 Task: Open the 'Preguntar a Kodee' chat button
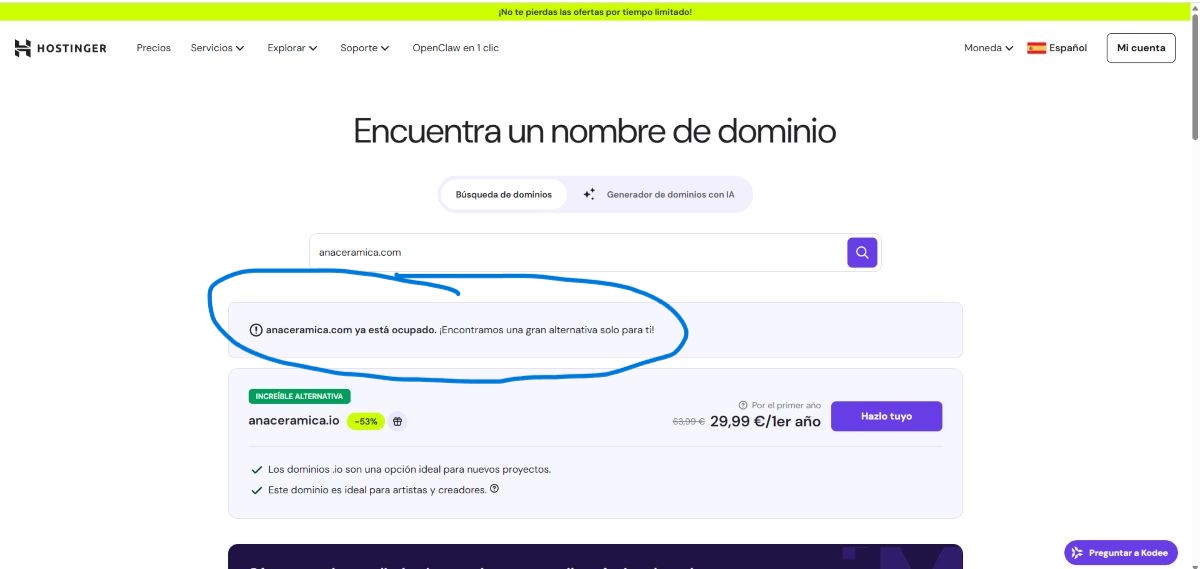click(1121, 553)
